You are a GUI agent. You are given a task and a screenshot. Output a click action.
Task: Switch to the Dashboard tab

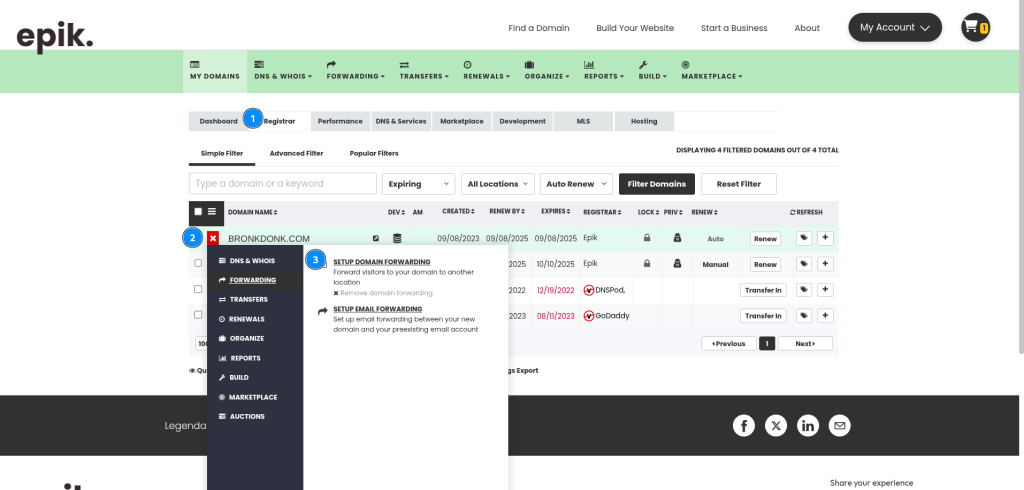point(219,122)
